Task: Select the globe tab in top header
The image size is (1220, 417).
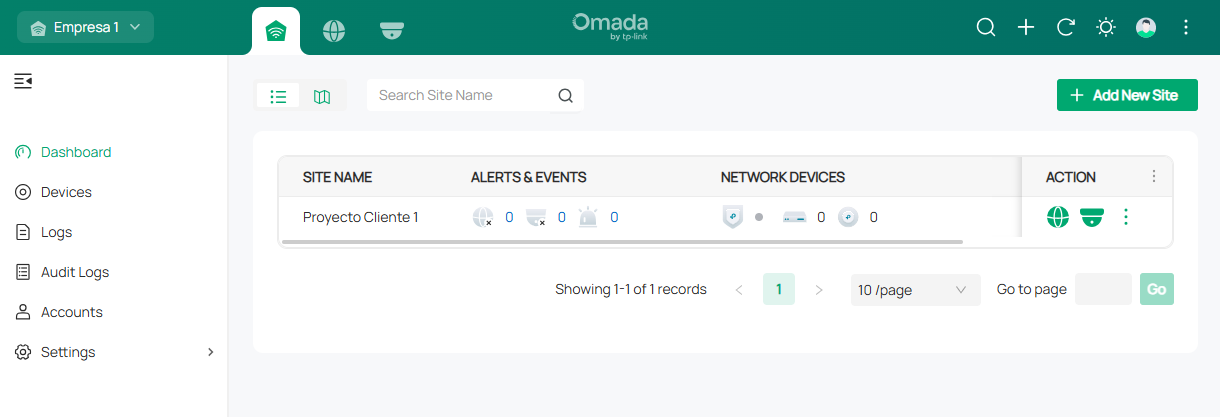Action: 334,31
